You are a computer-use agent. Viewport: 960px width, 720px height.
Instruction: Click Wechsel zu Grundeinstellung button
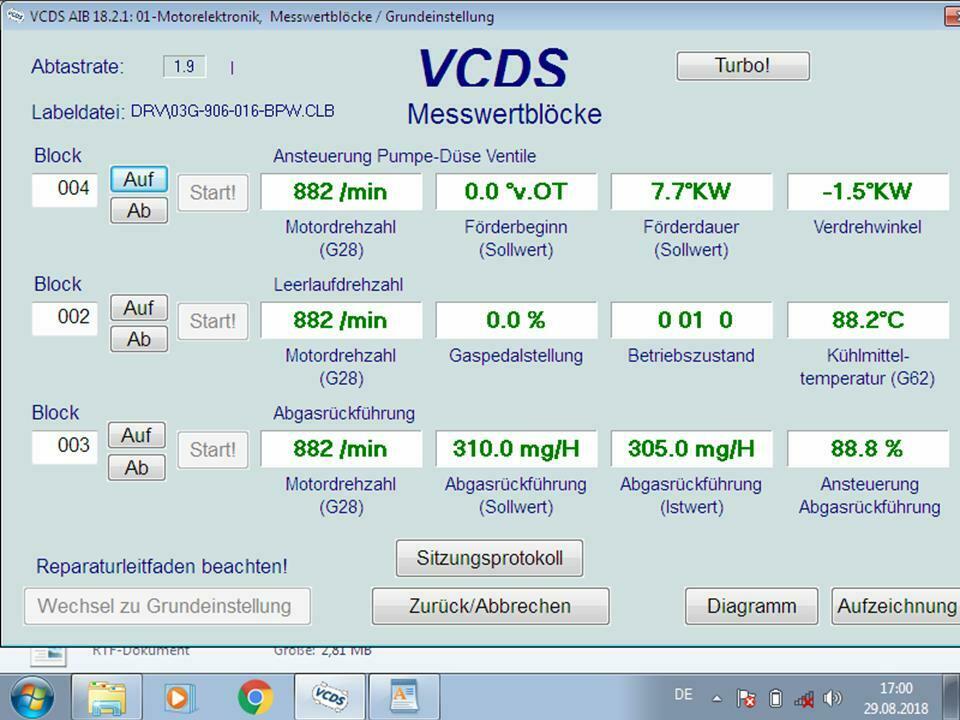pos(167,606)
